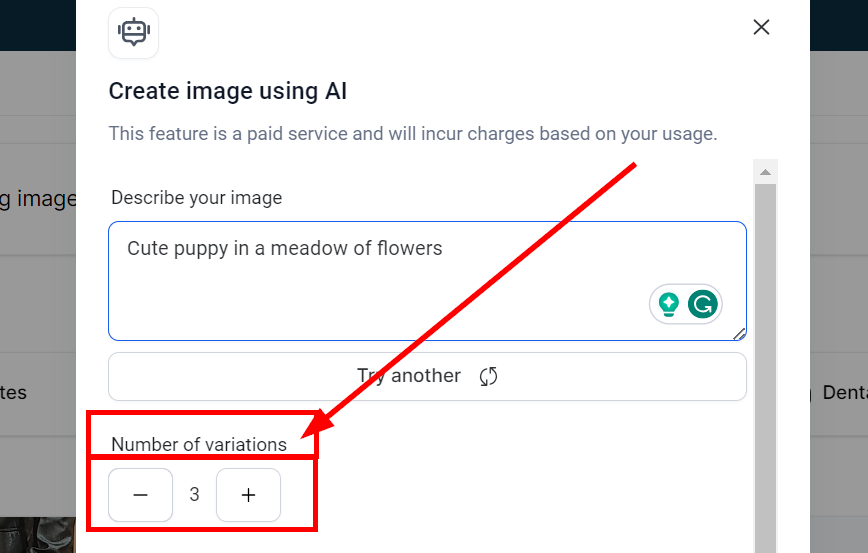This screenshot has height=553, width=868.
Task: Select the partially hidden Denta item behind dialog
Action: 844,393
